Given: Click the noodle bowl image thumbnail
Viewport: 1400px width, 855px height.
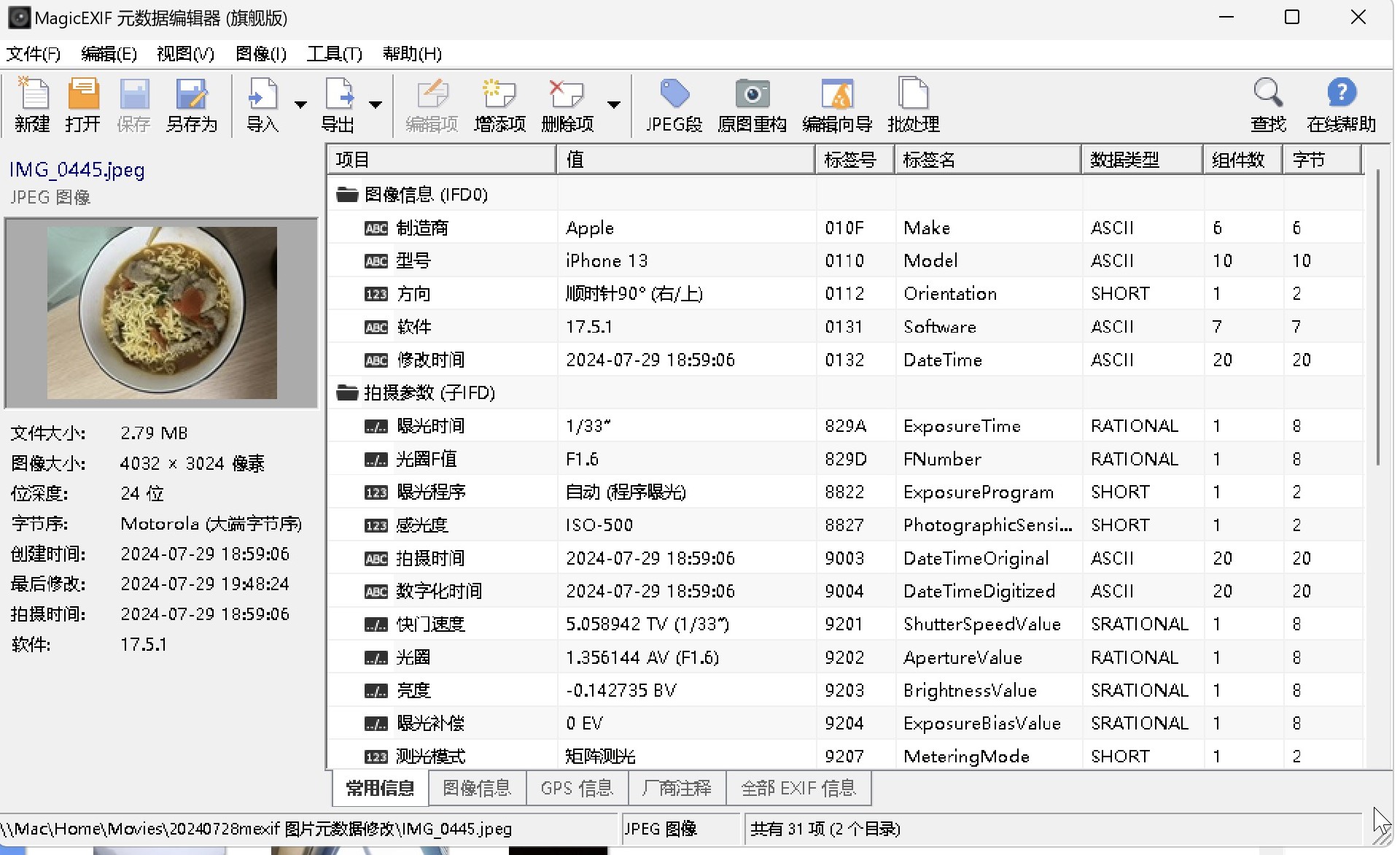Looking at the screenshot, I should (x=162, y=313).
